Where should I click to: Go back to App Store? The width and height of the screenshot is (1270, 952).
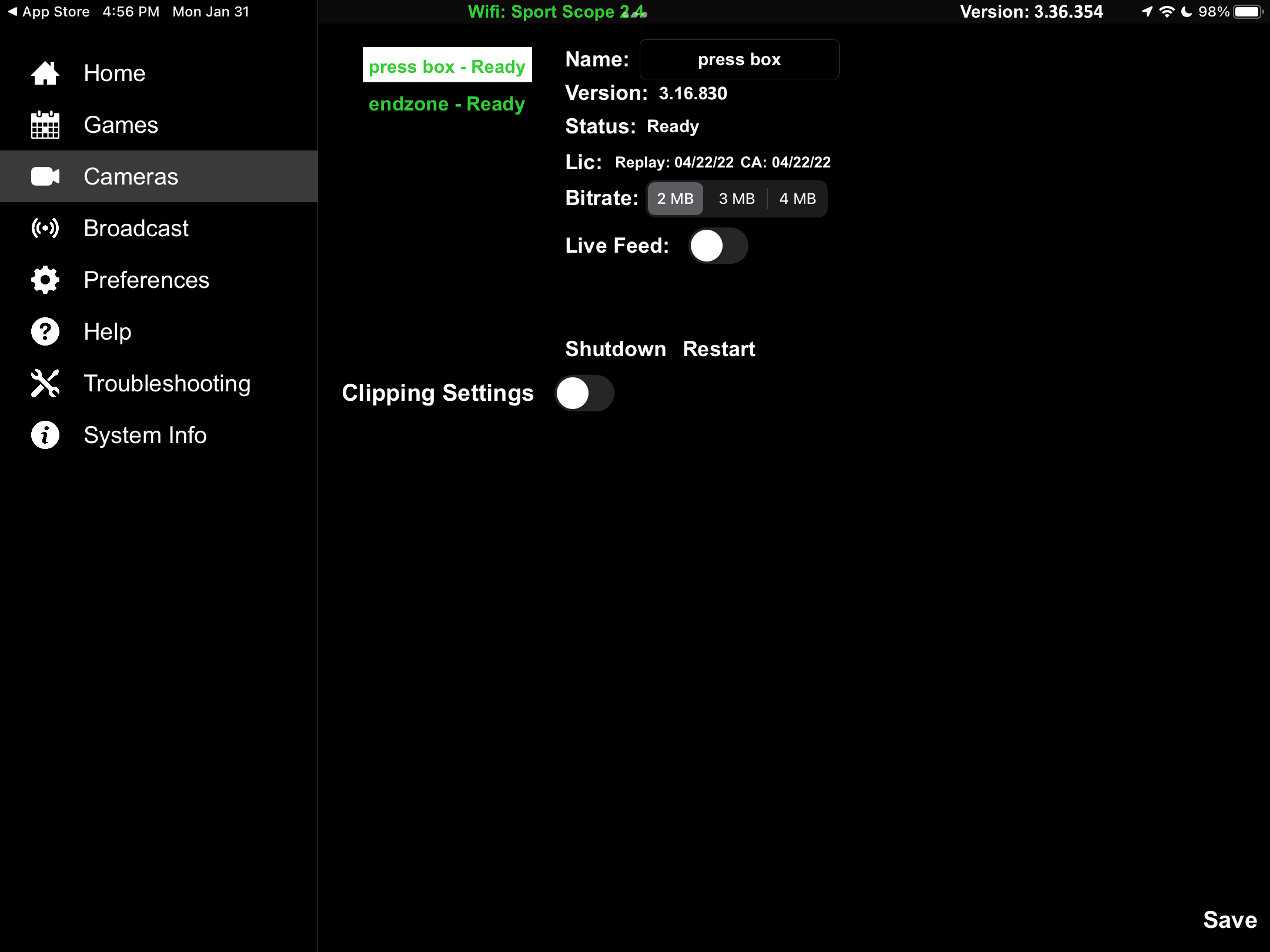49,12
